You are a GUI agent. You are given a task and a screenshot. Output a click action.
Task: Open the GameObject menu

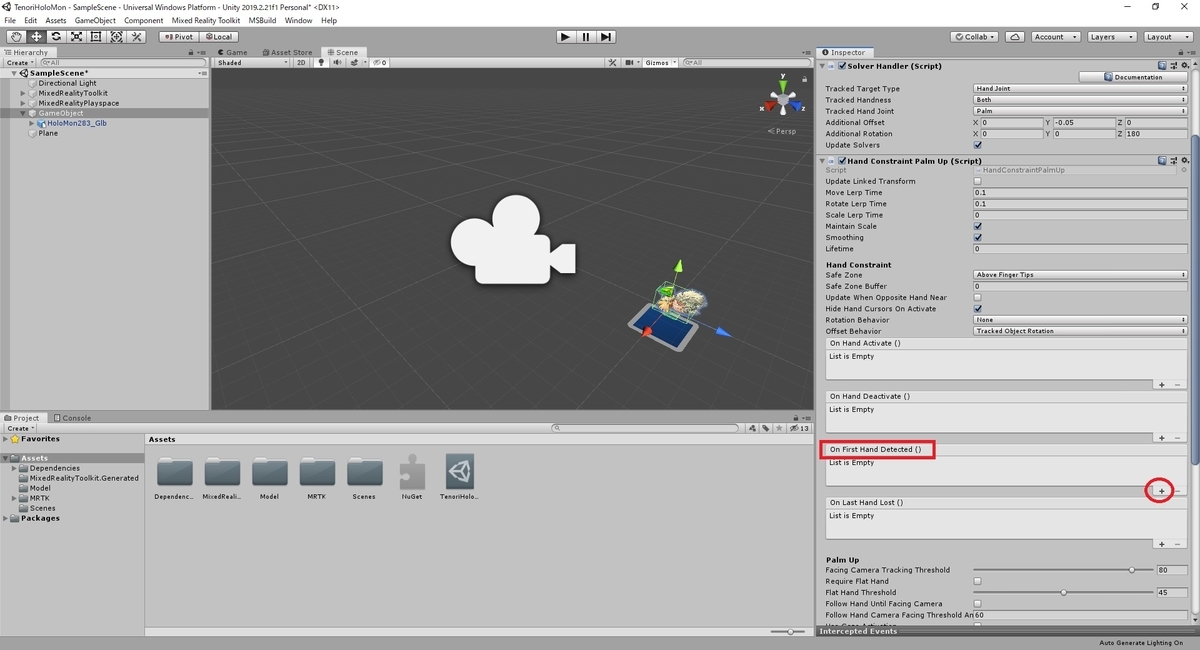pyautogui.click(x=95, y=20)
